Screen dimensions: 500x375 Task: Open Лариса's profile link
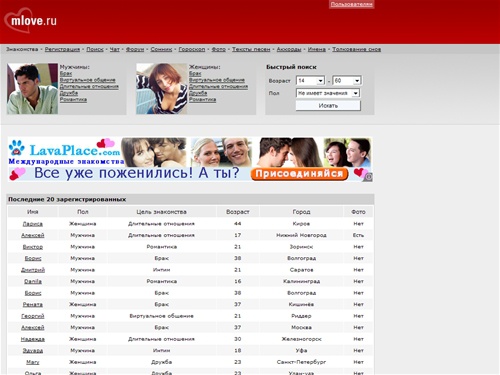tap(33, 224)
